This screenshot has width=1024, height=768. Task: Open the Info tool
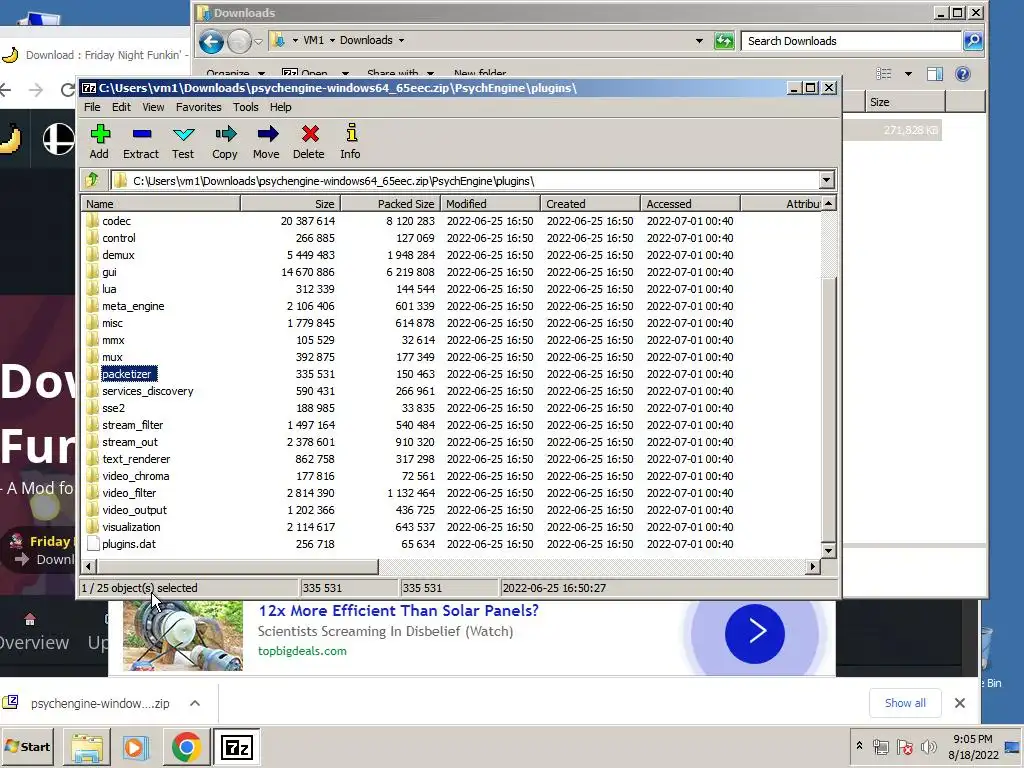click(x=351, y=142)
